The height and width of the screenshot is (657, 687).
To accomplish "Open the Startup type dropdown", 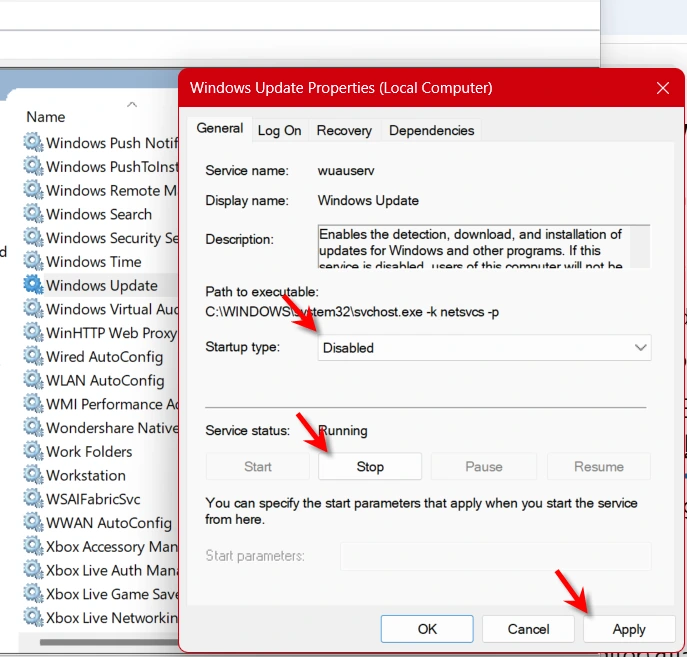I will pos(484,348).
